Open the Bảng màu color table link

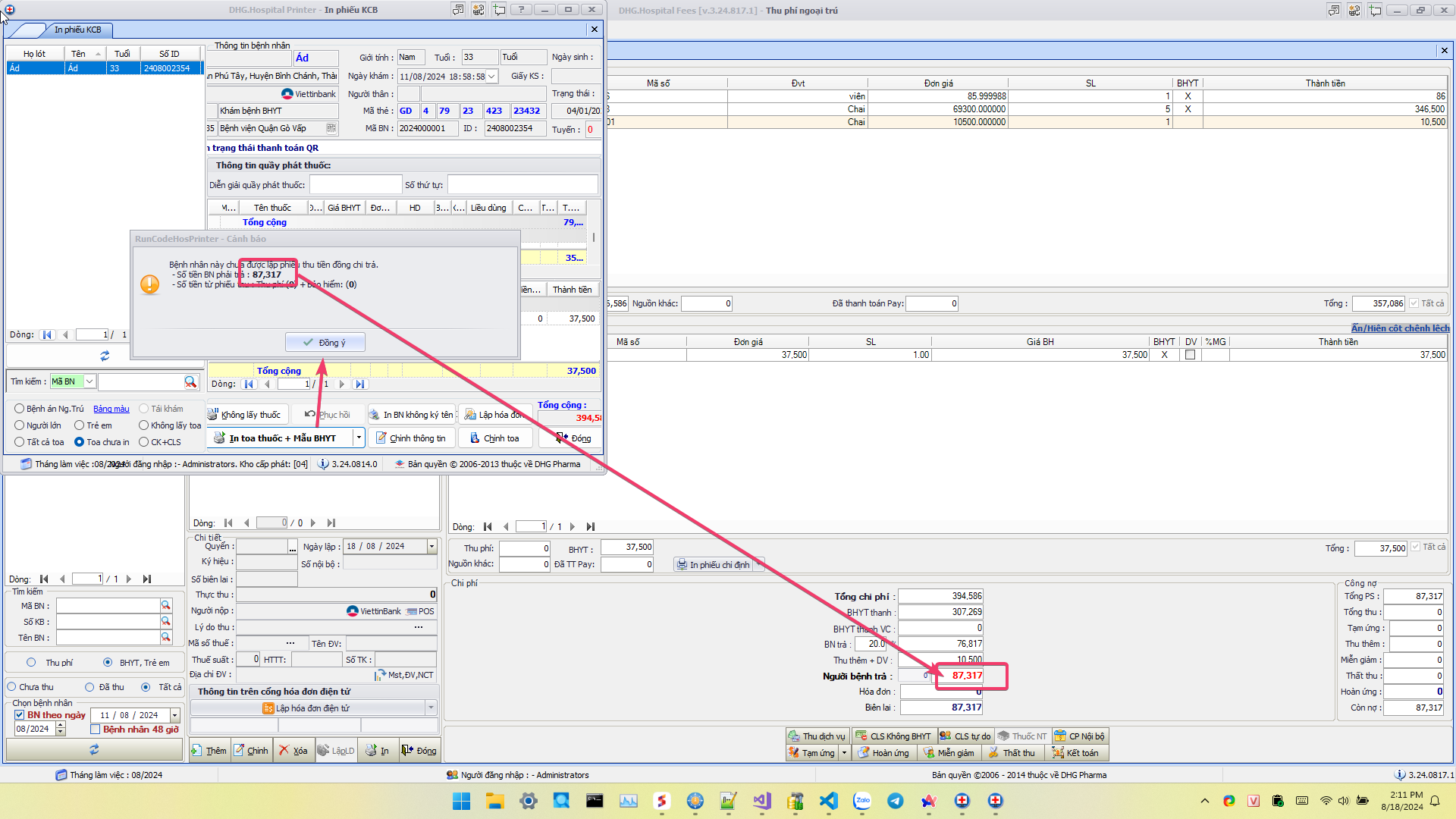(111, 409)
